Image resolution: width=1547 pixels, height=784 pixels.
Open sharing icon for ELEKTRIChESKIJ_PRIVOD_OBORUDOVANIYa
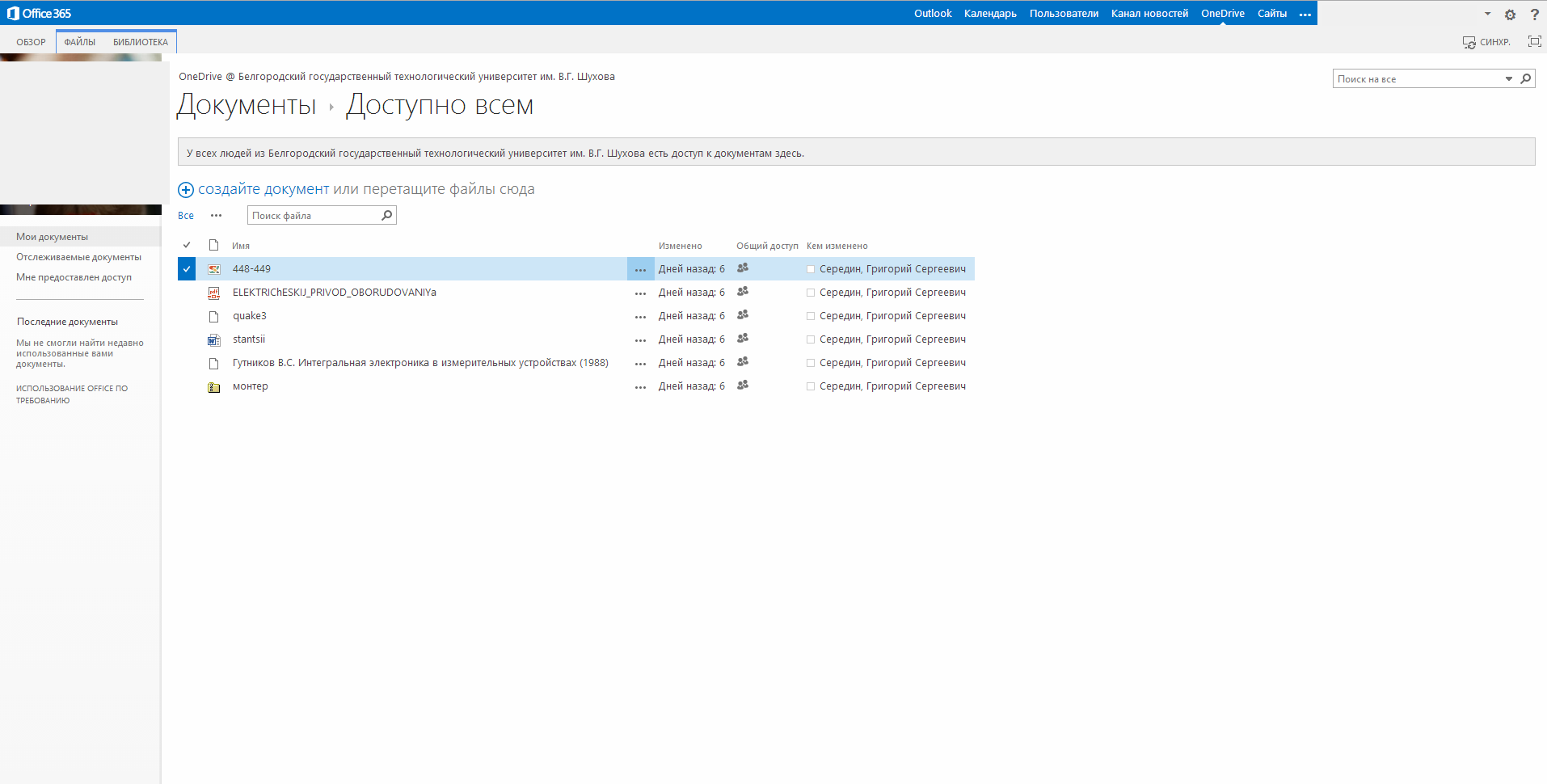click(x=743, y=291)
